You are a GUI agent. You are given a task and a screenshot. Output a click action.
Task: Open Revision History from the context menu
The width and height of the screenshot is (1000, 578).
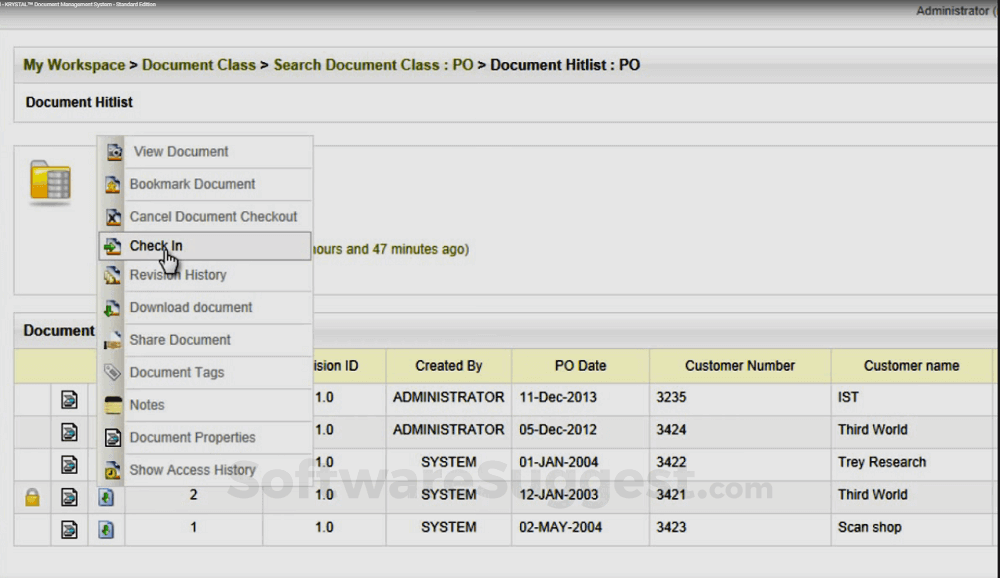[x=178, y=275]
